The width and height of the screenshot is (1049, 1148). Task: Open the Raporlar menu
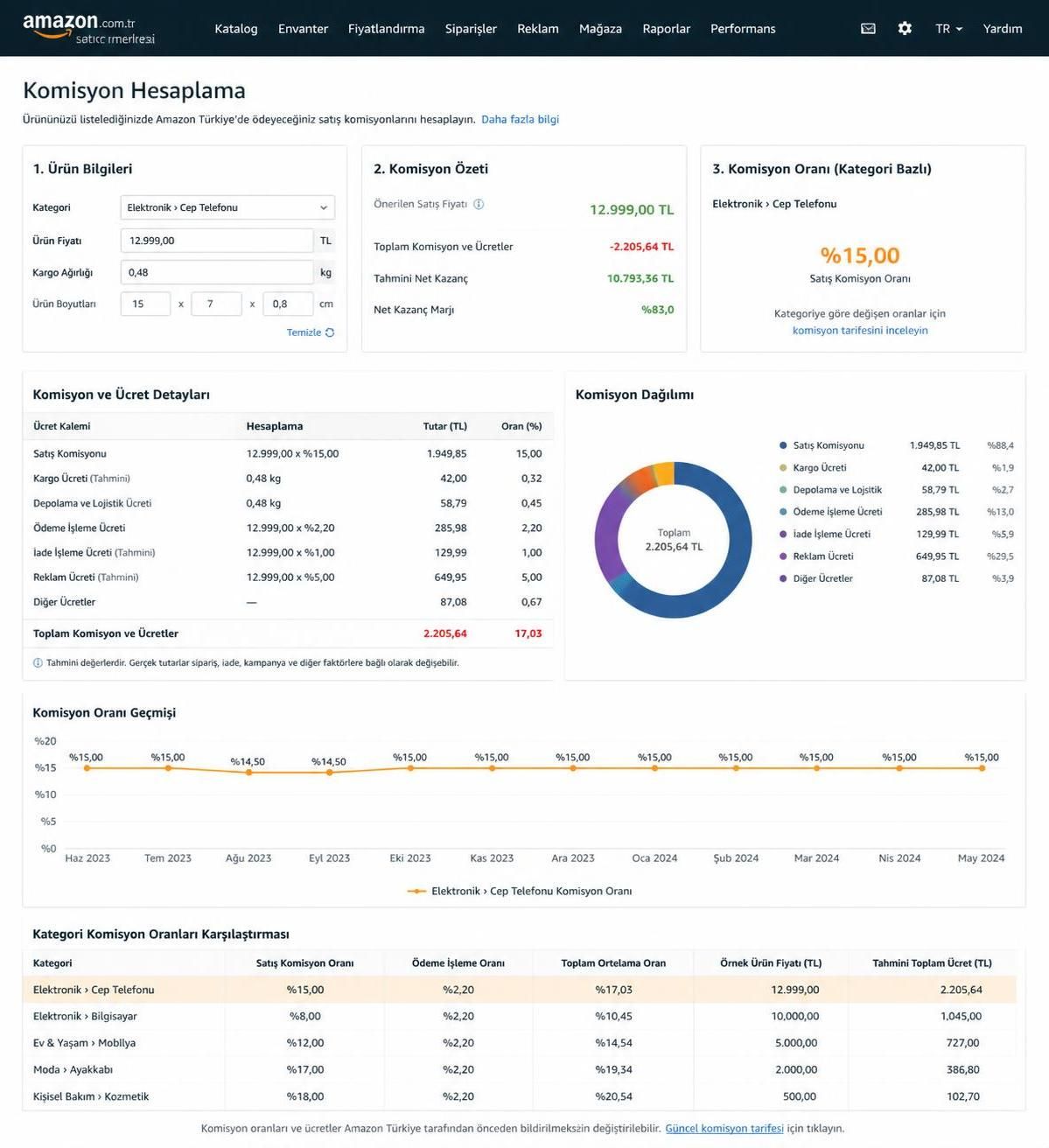coord(666,29)
